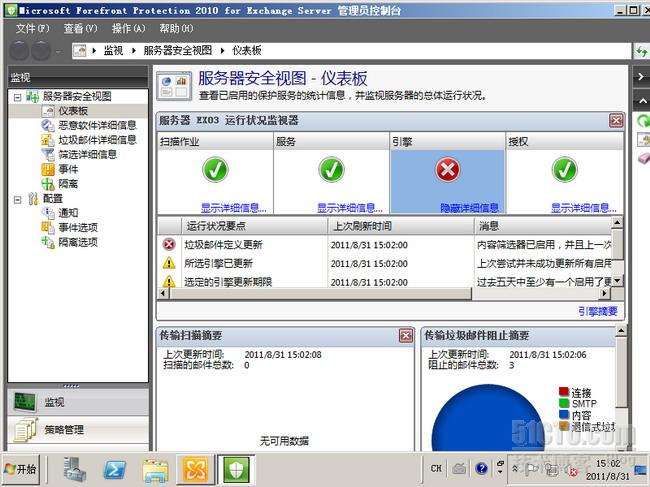Select 仪表板 in the tree
The width and height of the screenshot is (650, 487).
[73, 111]
